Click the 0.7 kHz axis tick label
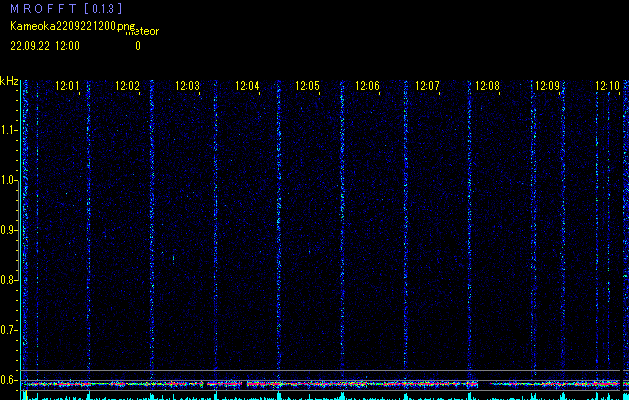Viewport: 629px width, 400px height. [8, 330]
